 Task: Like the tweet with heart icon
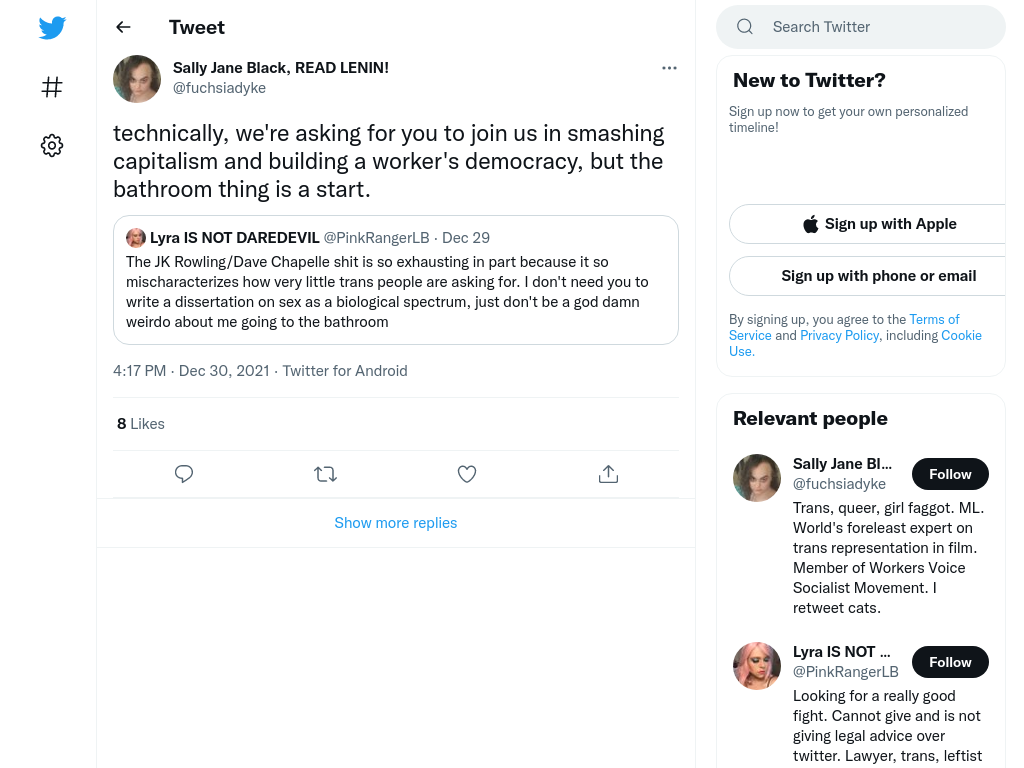click(x=467, y=474)
